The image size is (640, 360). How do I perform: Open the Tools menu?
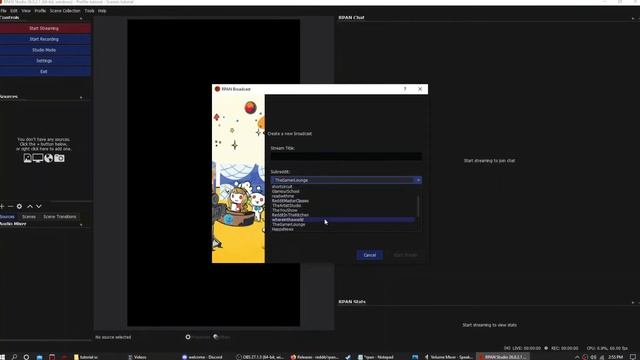click(x=89, y=11)
